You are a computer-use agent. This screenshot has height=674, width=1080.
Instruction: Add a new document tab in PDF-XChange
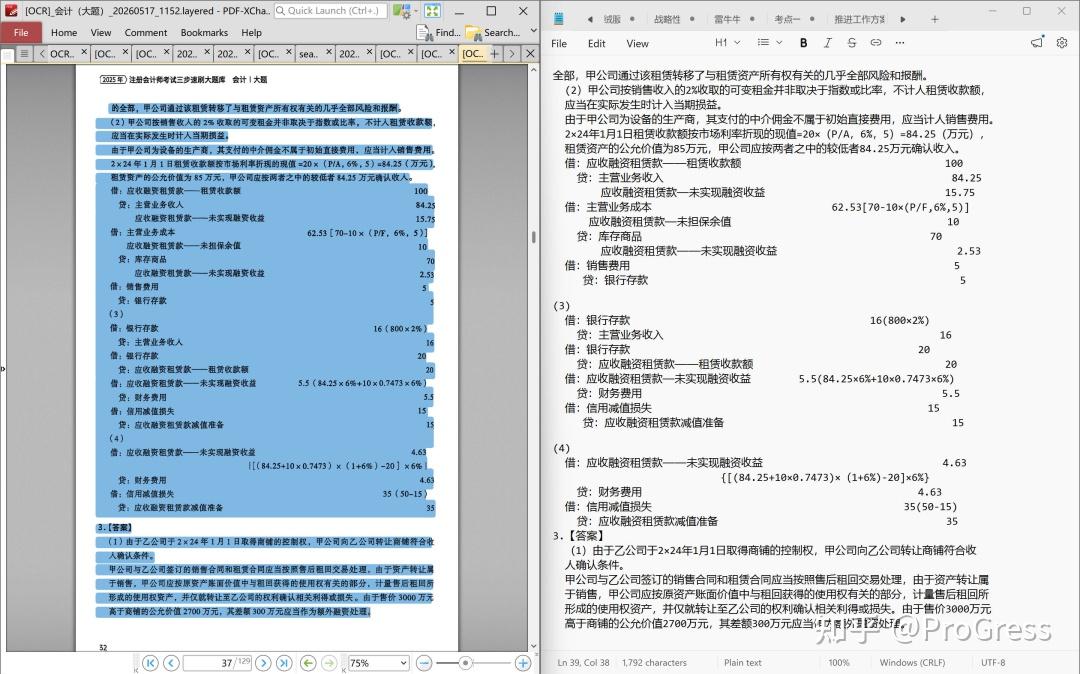(495, 53)
